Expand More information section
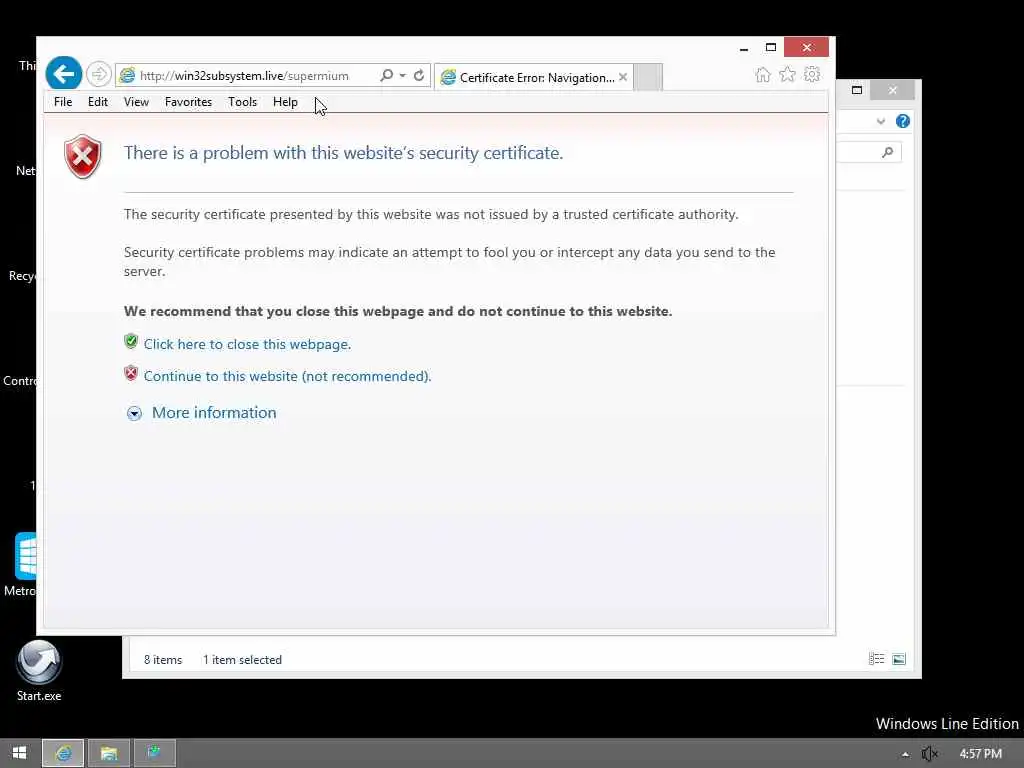The height and width of the screenshot is (768, 1024). click(135, 413)
